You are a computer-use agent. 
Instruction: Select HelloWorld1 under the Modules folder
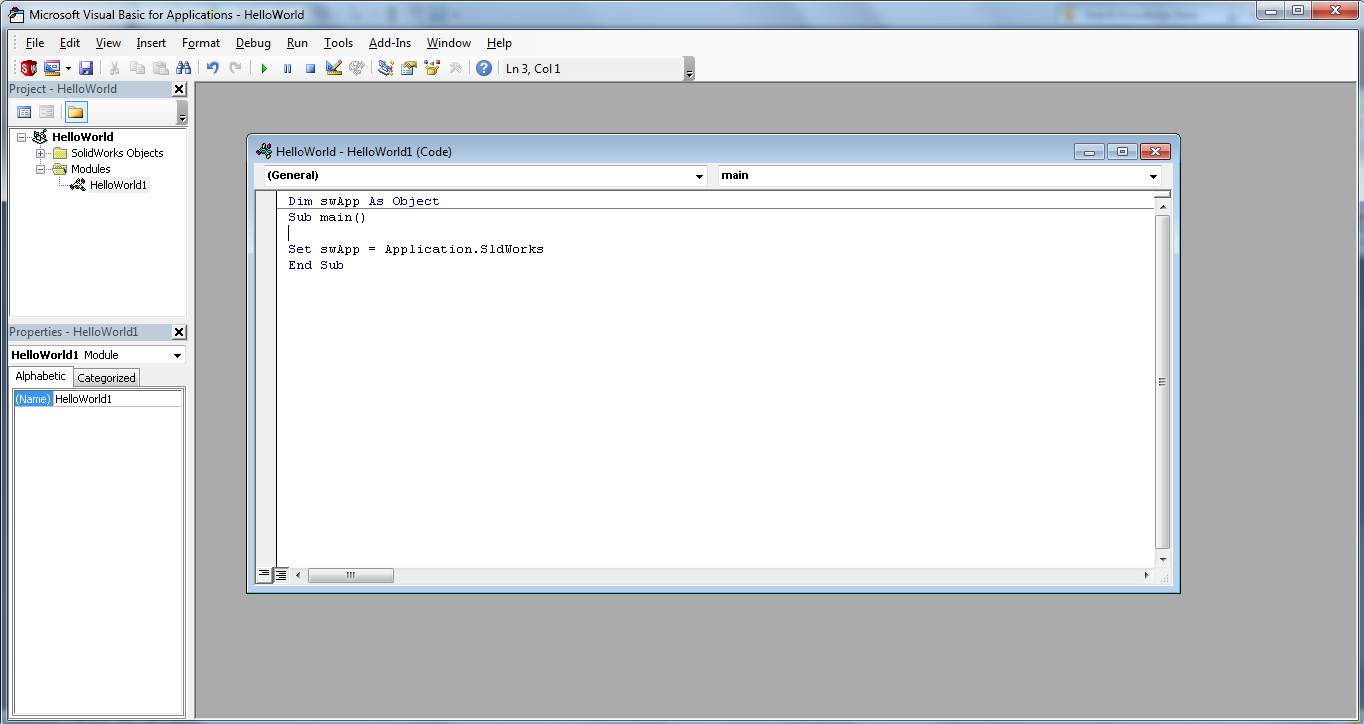(x=117, y=184)
